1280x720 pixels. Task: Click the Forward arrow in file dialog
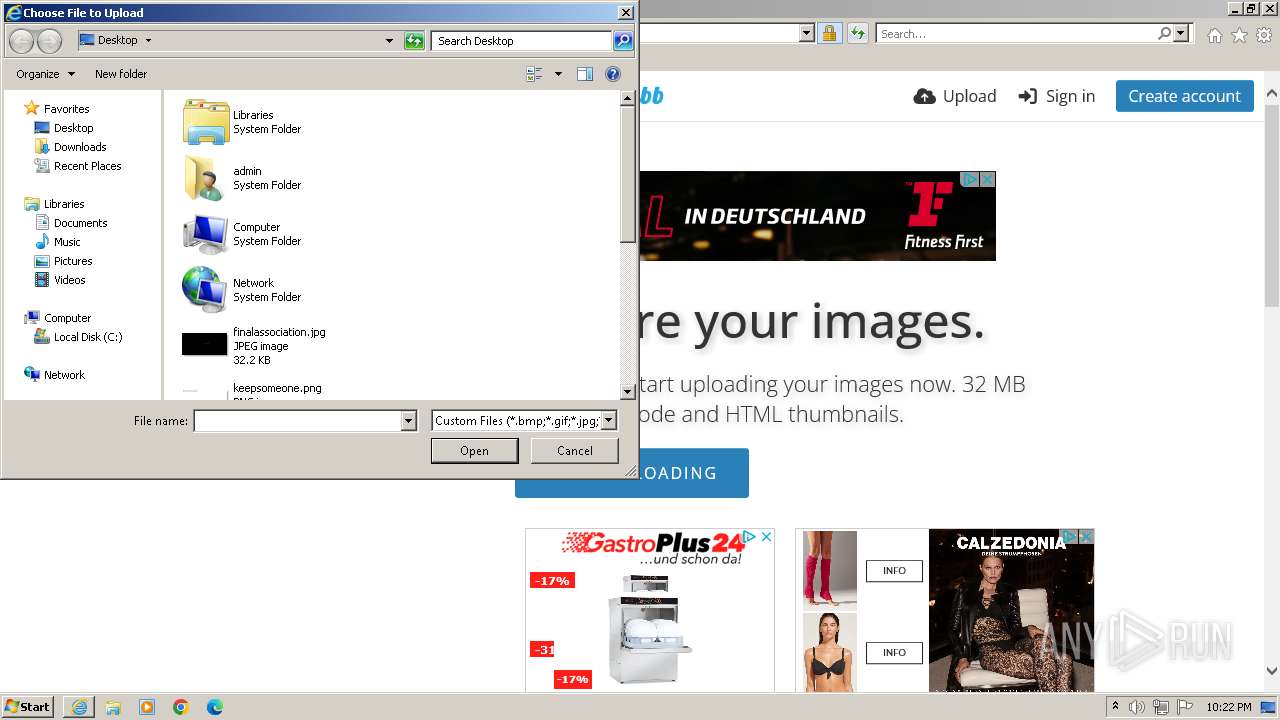click(x=50, y=41)
